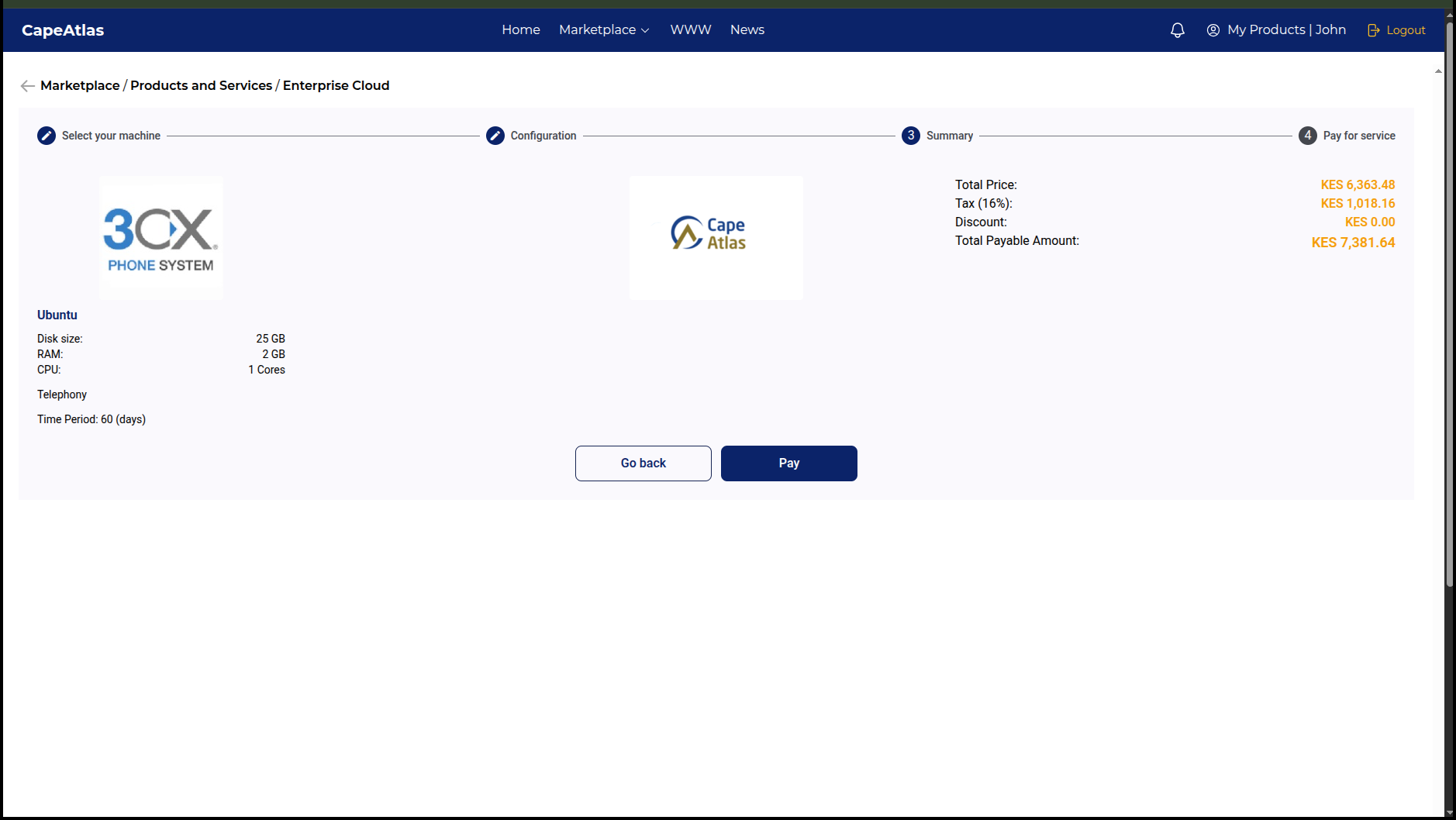
Task: Click Products and Services breadcrumb
Action: (202, 85)
